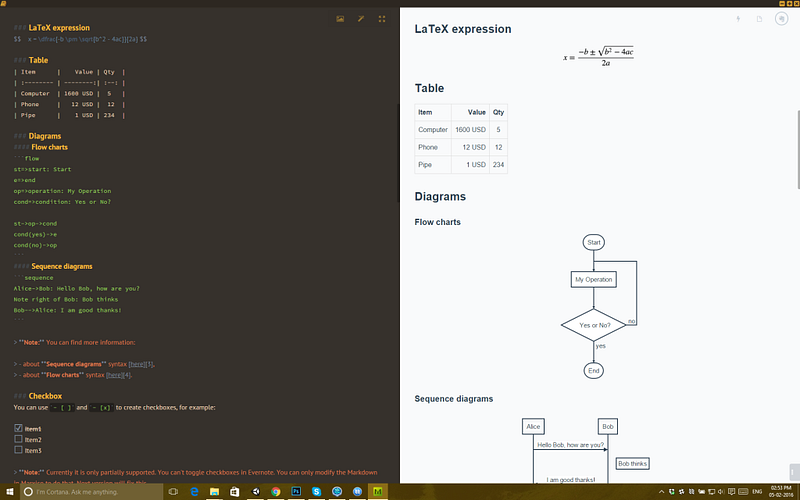Click the round blue app icon beside Marxico

[x=357, y=492]
